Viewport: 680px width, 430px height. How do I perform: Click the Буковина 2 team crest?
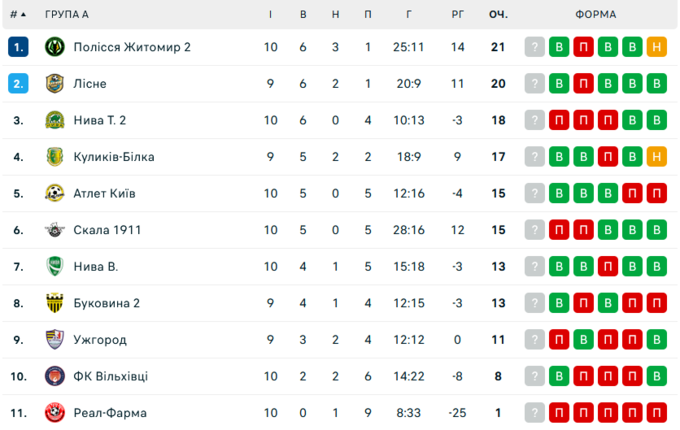[x=54, y=303]
